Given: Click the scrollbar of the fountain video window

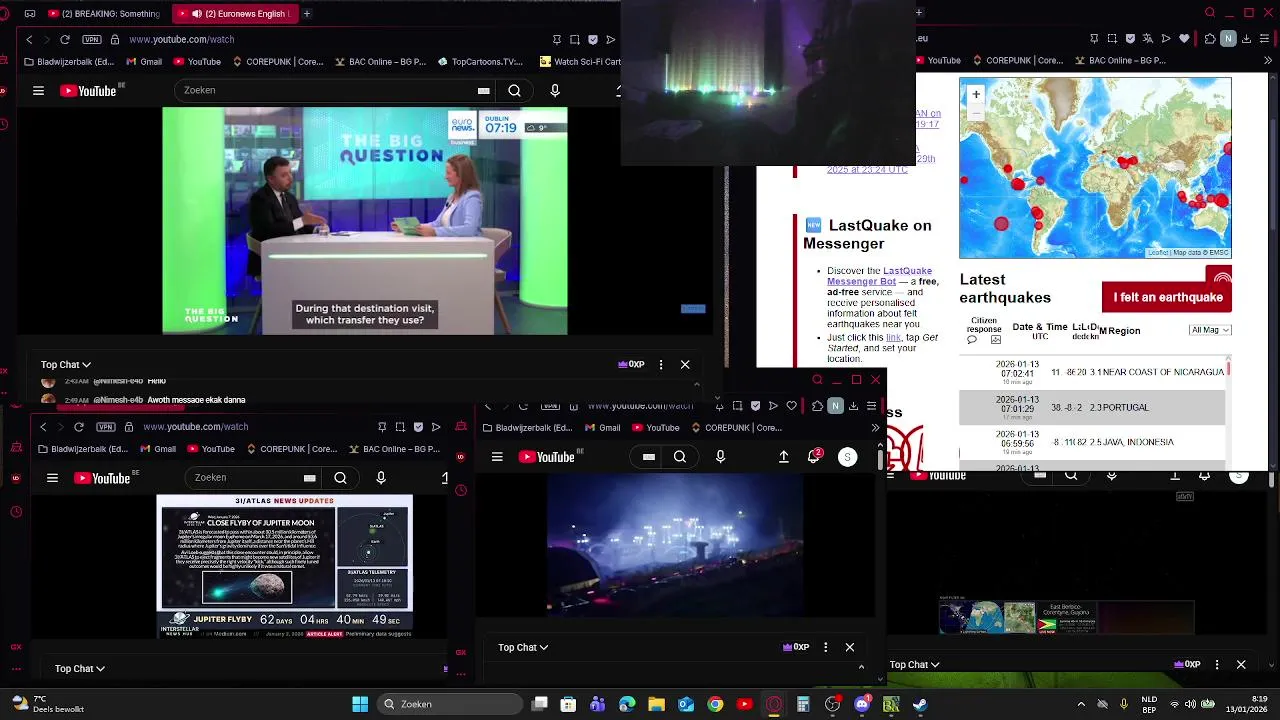Looking at the screenshot, I should click(x=881, y=460).
